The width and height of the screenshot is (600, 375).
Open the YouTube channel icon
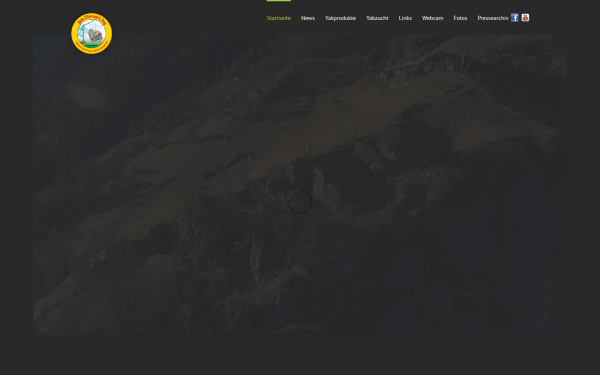[525, 18]
